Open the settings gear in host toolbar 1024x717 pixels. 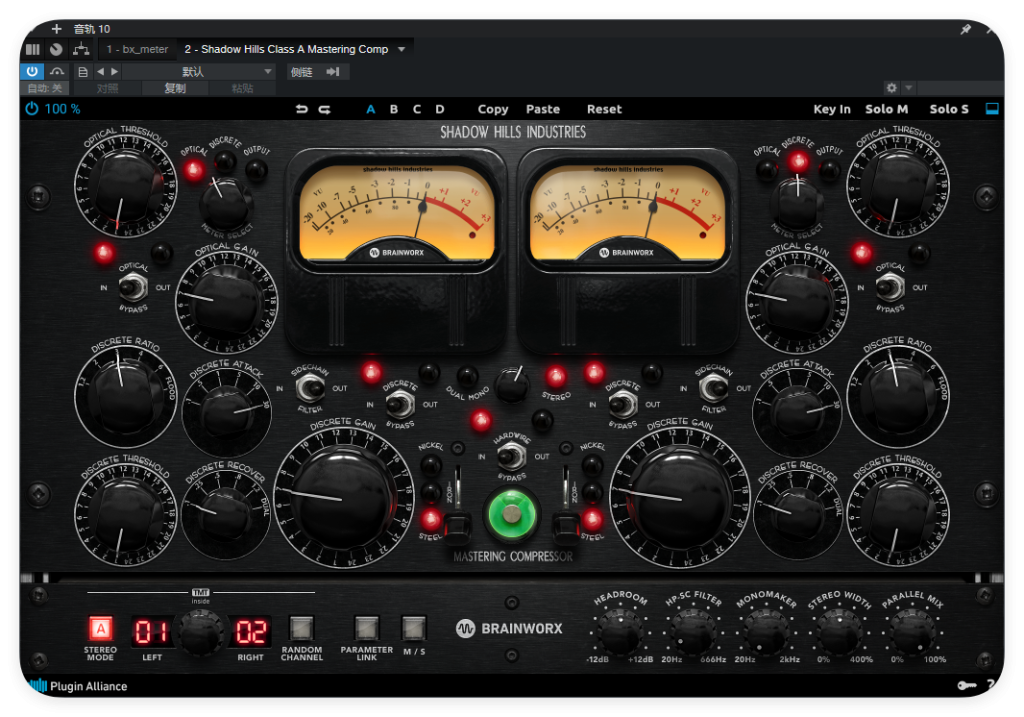[x=891, y=88]
